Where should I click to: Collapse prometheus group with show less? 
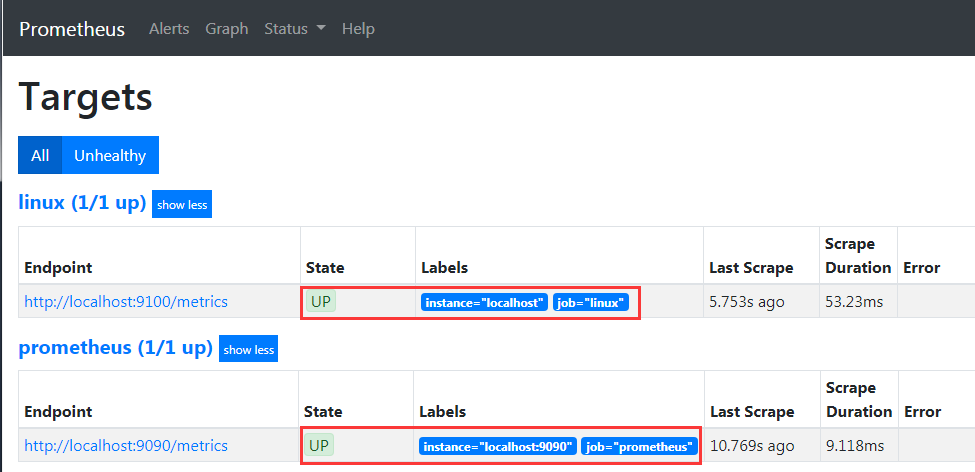tap(248, 349)
